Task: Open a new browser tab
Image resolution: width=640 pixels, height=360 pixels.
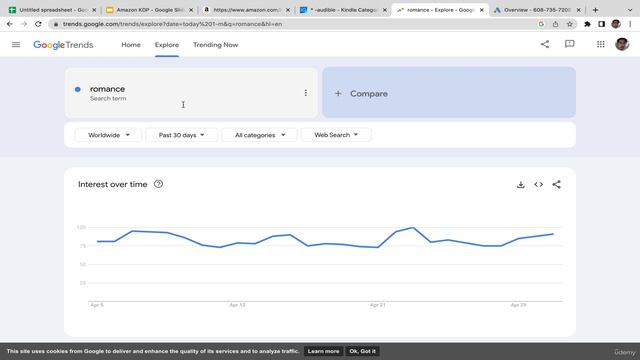Action: coord(595,10)
